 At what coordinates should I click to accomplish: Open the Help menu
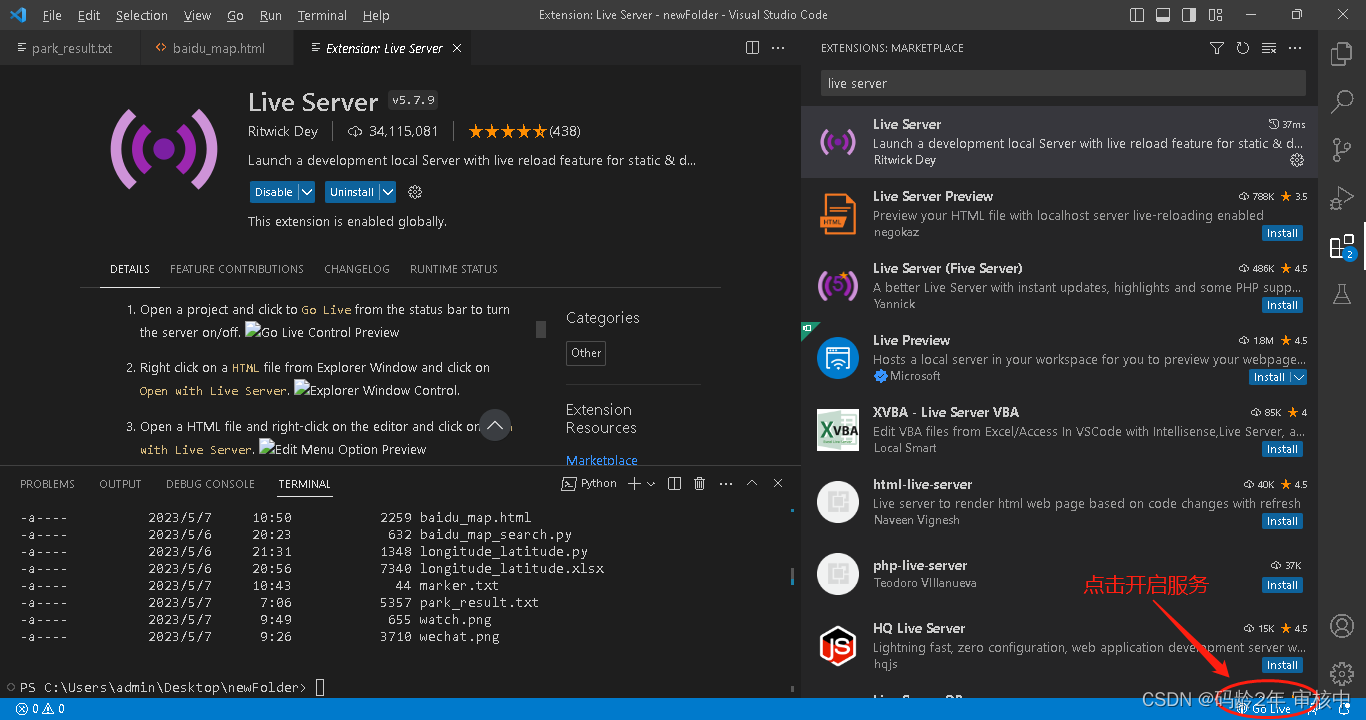376,15
